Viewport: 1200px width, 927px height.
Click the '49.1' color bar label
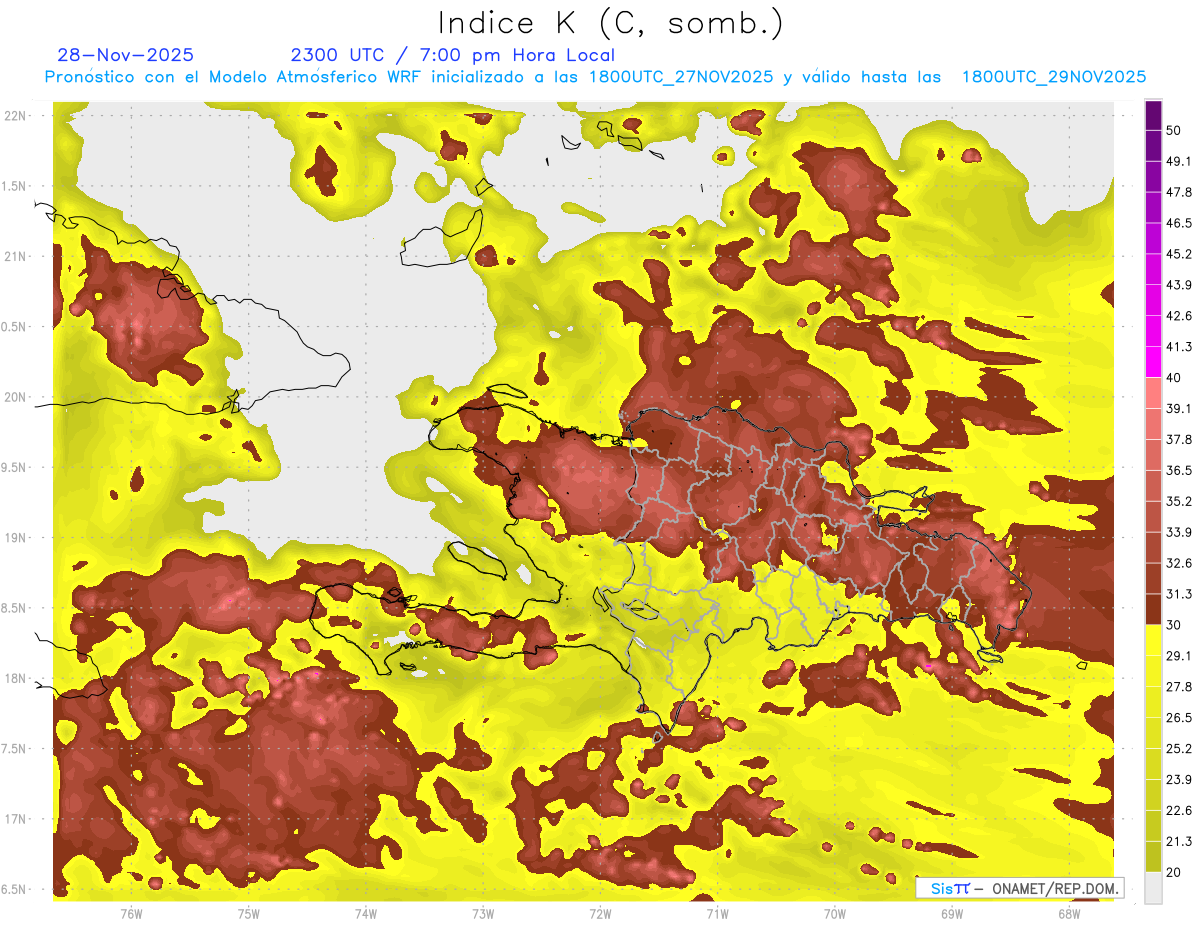pyautogui.click(x=1179, y=161)
